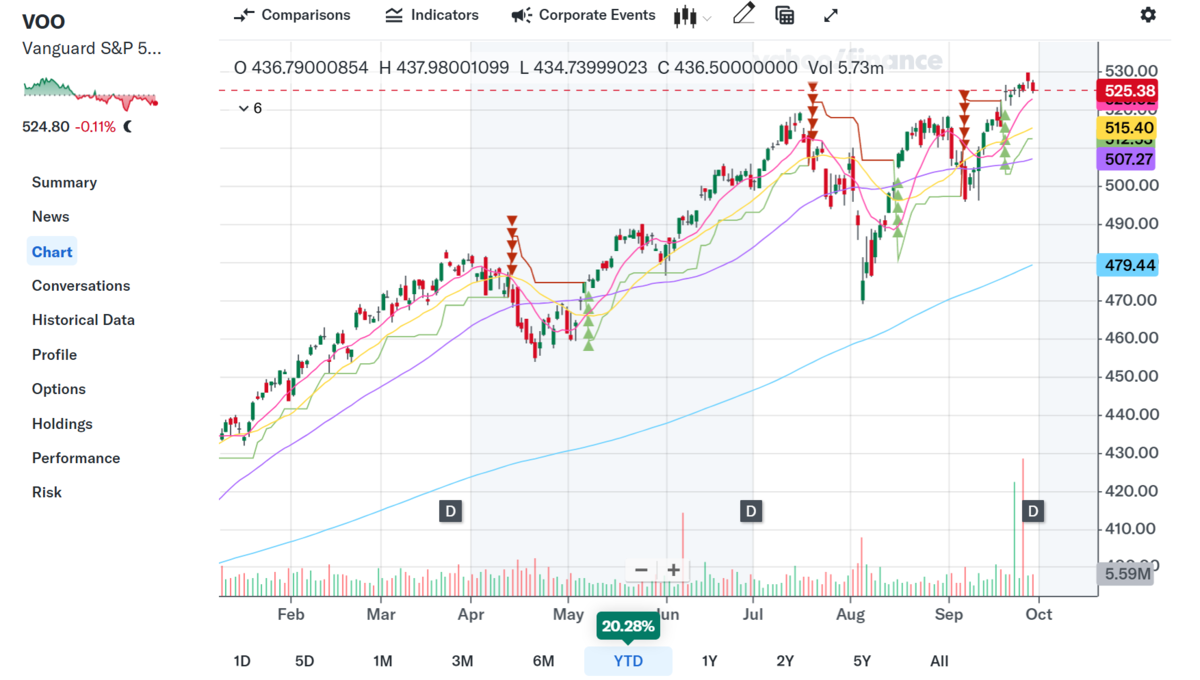Click the C 436.50000000 close value
1200x680 pixels.
[728, 68]
